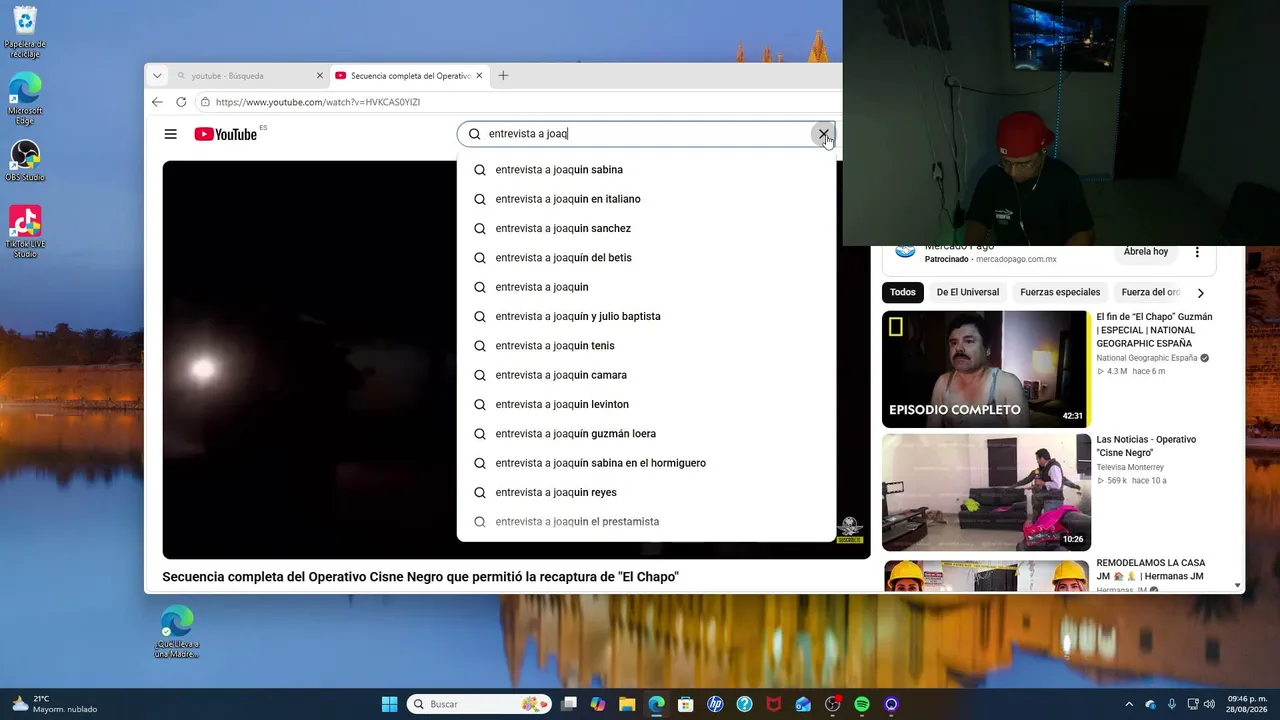Choose suggestion 'entrevista a joaquin tenis'
Screen dimensions: 1280x720
[x=646, y=346]
